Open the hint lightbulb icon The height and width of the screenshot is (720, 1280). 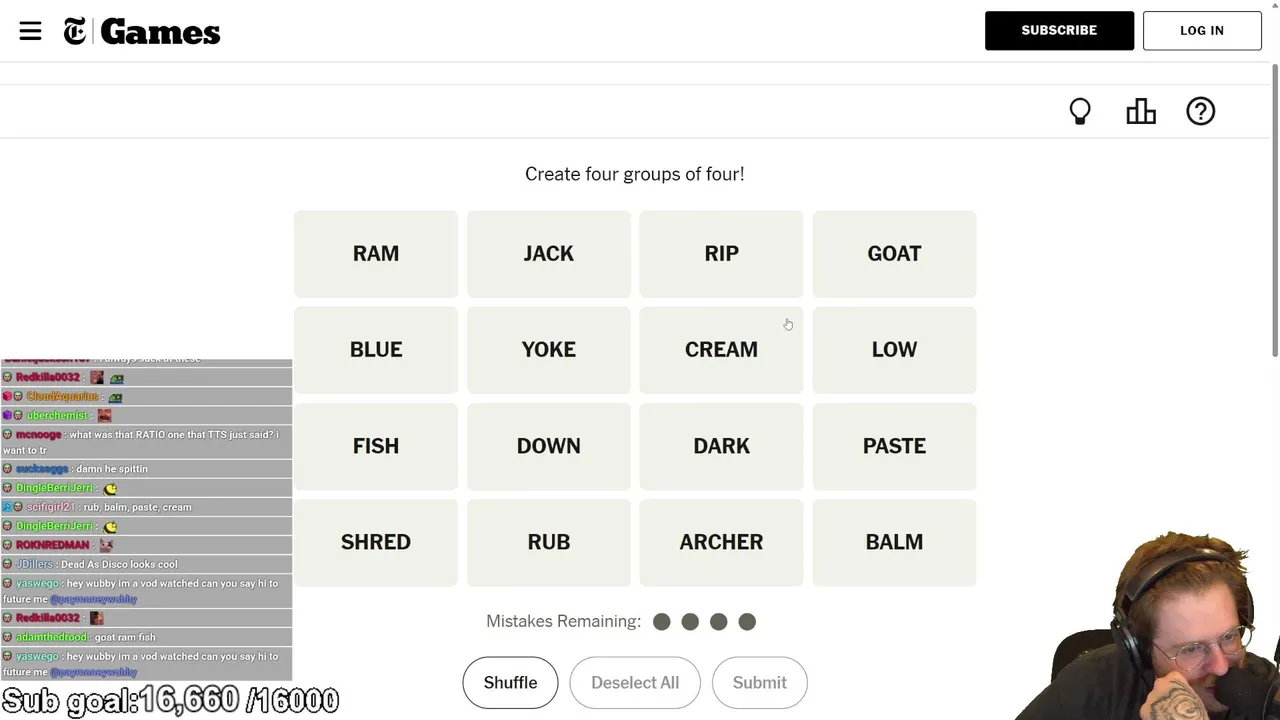coord(1080,111)
